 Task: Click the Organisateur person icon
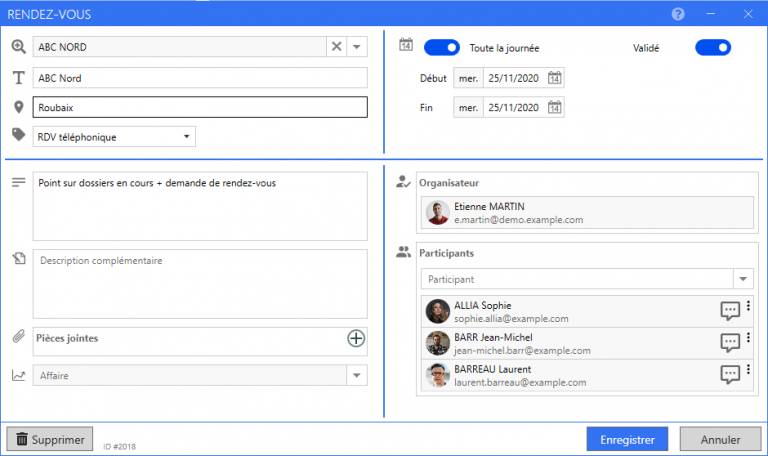(403, 182)
